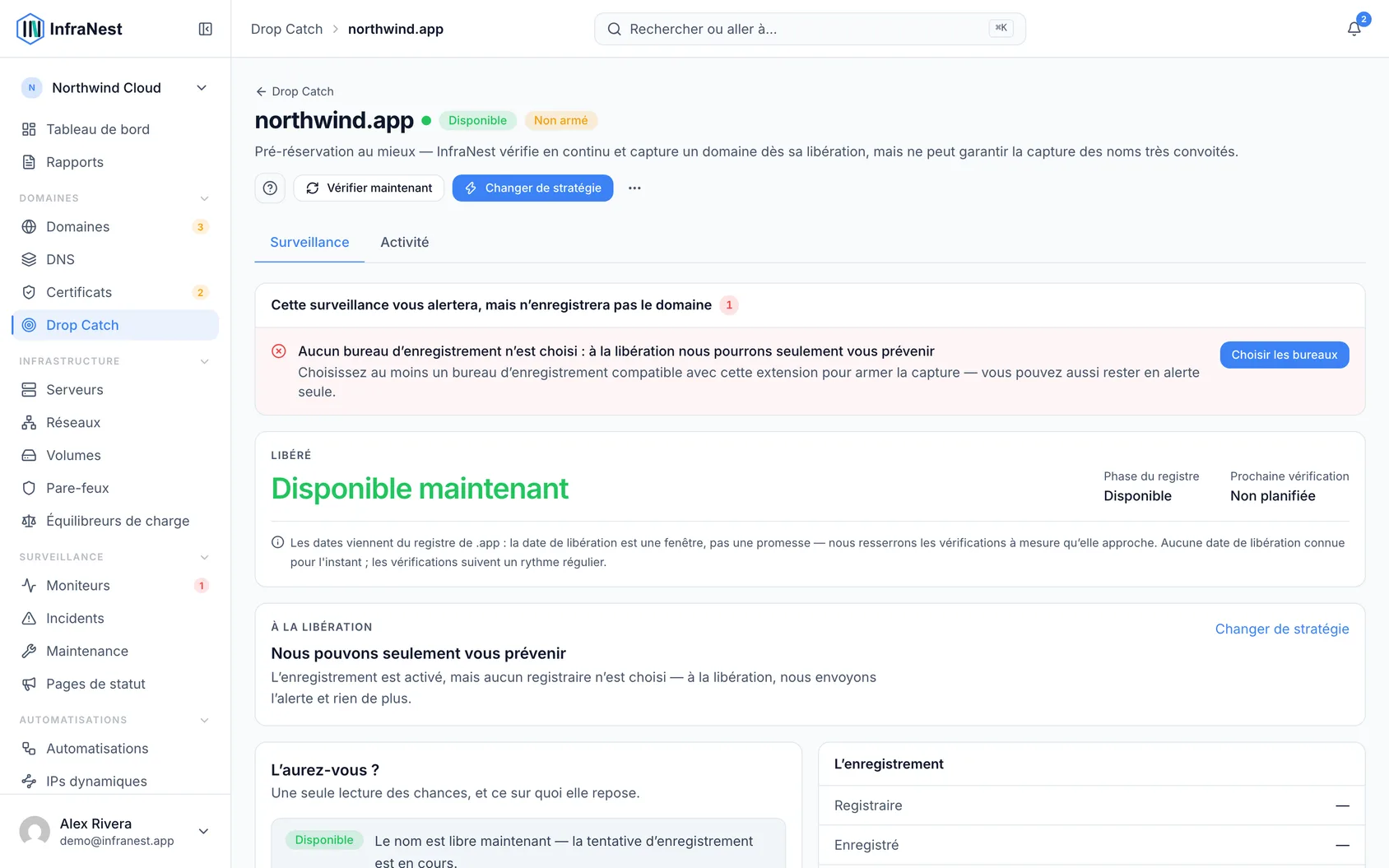Click the Drop Catch breadcrumb
The height and width of the screenshot is (868, 1389).
coord(286,29)
